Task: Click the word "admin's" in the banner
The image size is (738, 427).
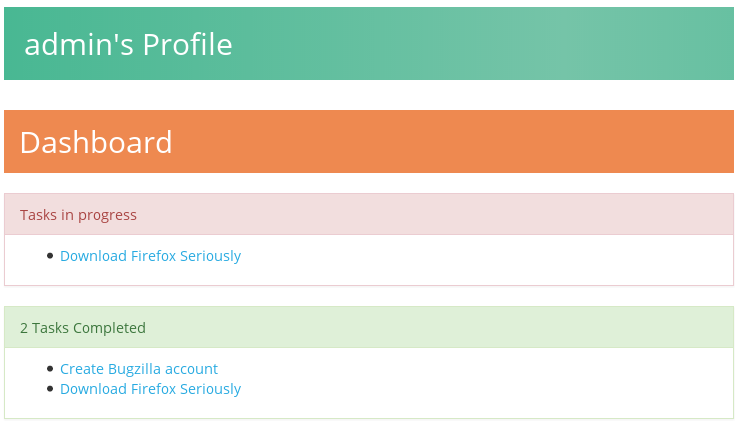Action: [79, 44]
